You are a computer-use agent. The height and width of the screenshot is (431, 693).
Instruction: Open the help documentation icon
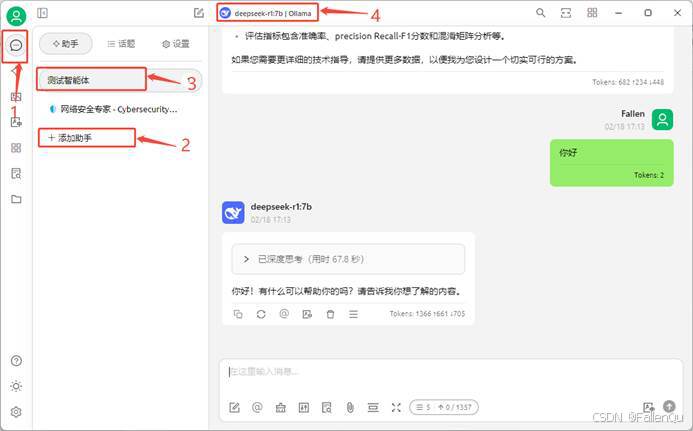(x=16, y=361)
